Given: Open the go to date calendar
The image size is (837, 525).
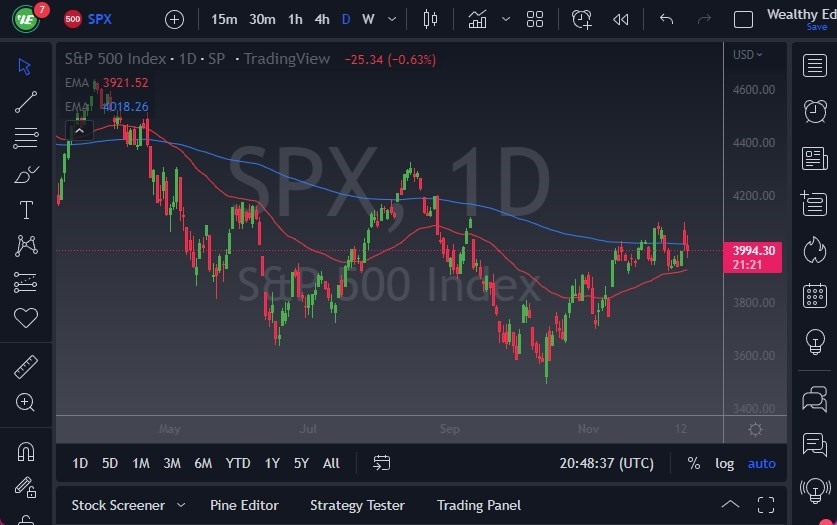Looking at the screenshot, I should click(x=382, y=463).
